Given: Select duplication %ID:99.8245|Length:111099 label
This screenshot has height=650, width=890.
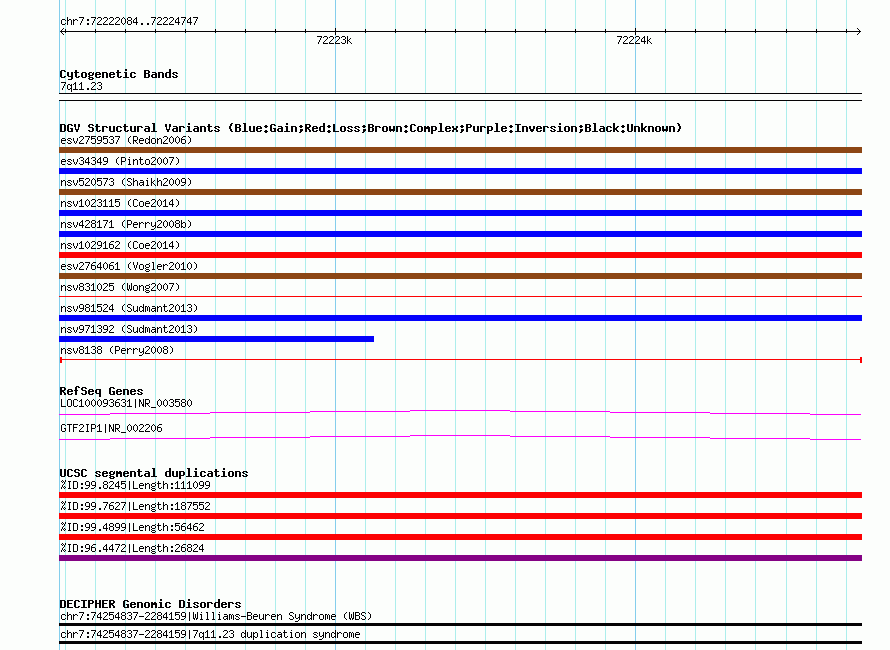Looking at the screenshot, I should (x=135, y=485).
